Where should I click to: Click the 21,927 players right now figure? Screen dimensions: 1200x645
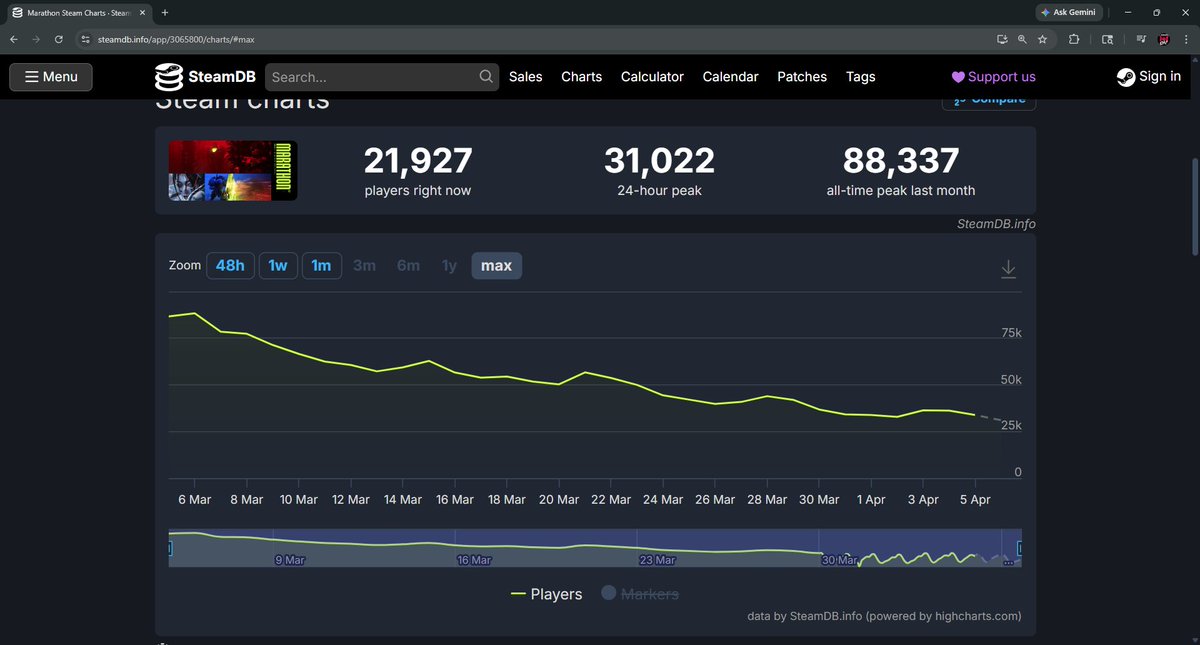click(x=418, y=160)
